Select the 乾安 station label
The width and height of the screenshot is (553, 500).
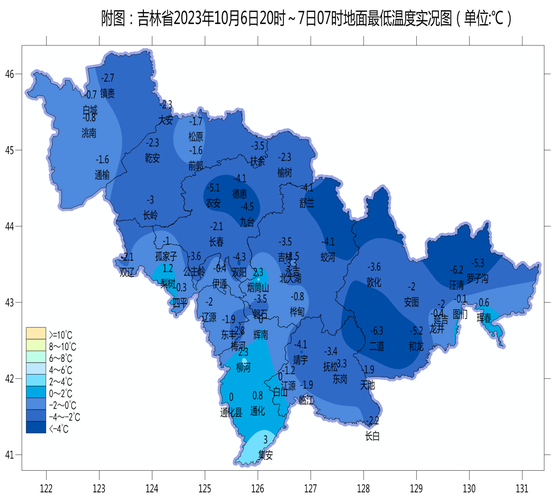pyautogui.click(x=152, y=158)
